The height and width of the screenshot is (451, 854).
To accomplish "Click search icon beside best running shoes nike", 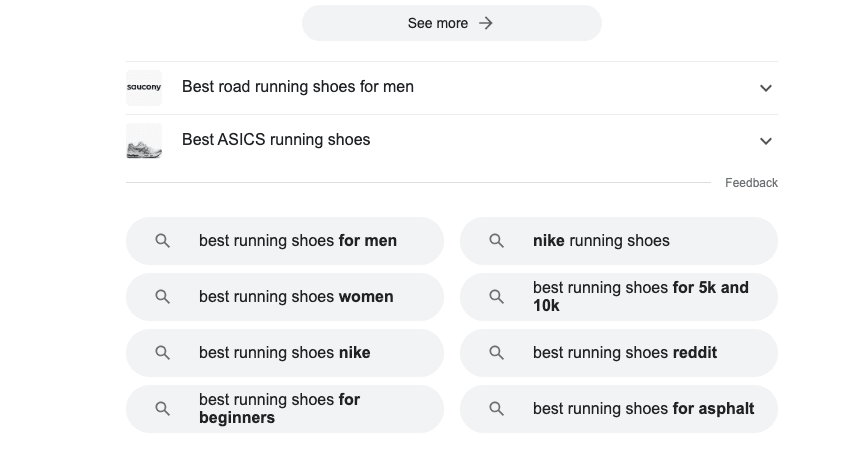I will [162, 353].
